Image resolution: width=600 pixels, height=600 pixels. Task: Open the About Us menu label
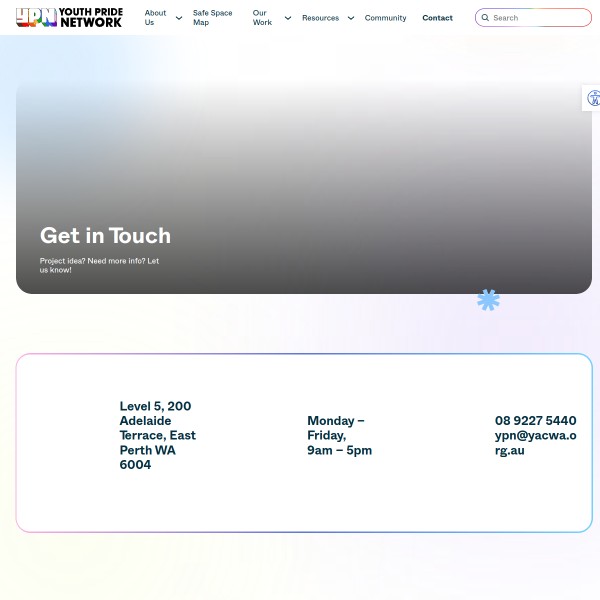(155, 18)
